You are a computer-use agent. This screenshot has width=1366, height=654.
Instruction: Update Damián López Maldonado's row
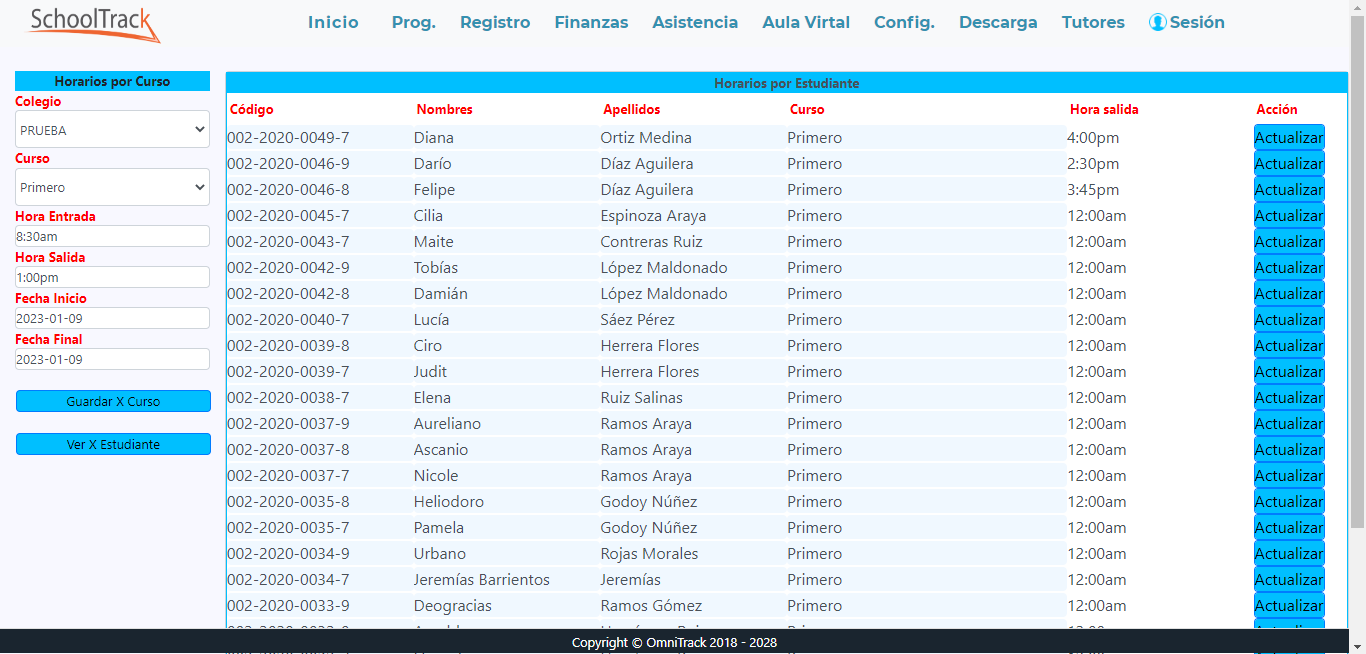pos(1289,294)
